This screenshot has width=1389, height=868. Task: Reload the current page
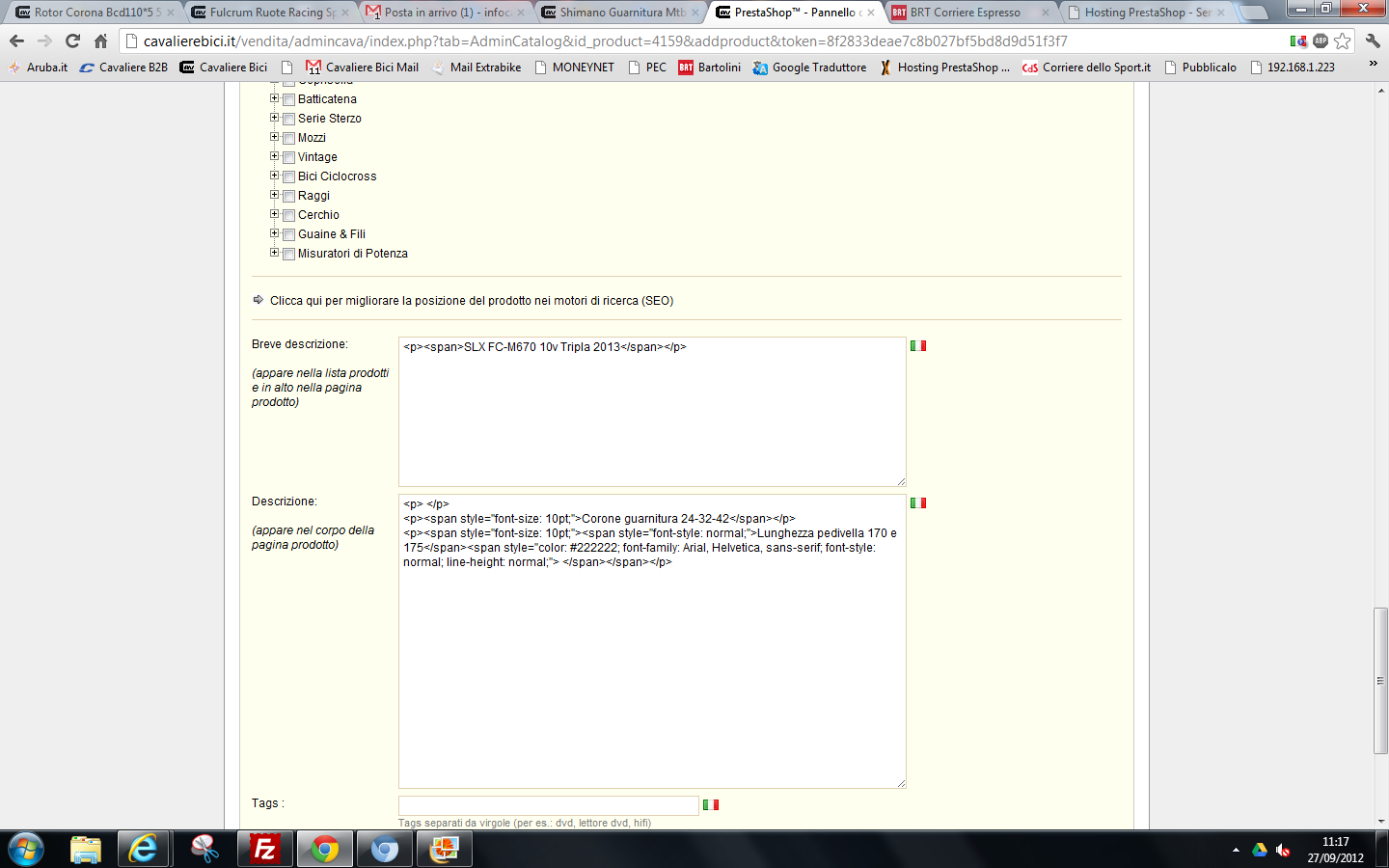(x=72, y=41)
